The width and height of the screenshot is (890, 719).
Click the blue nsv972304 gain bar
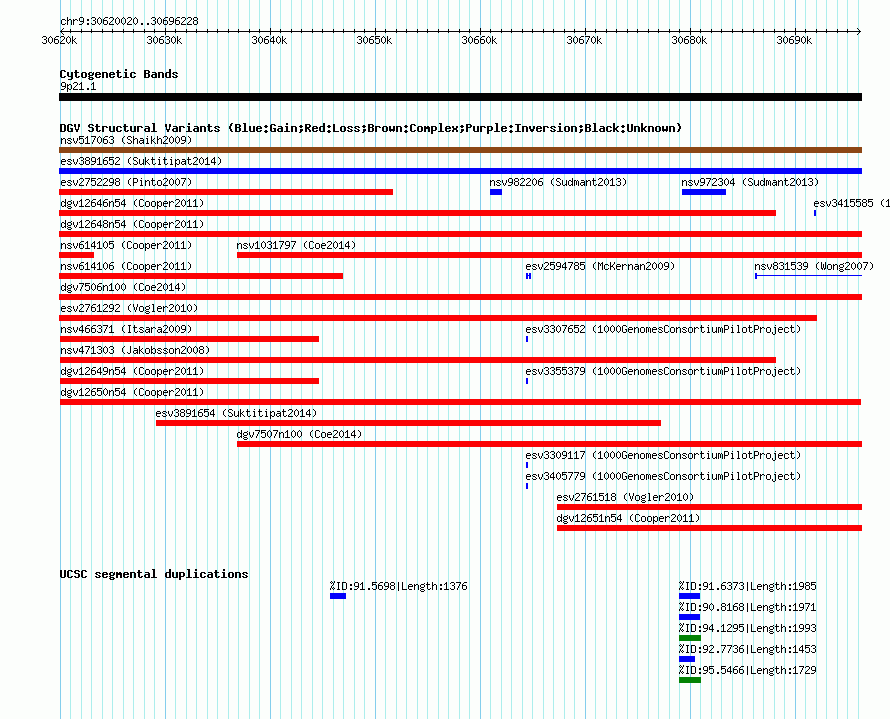[x=704, y=192]
